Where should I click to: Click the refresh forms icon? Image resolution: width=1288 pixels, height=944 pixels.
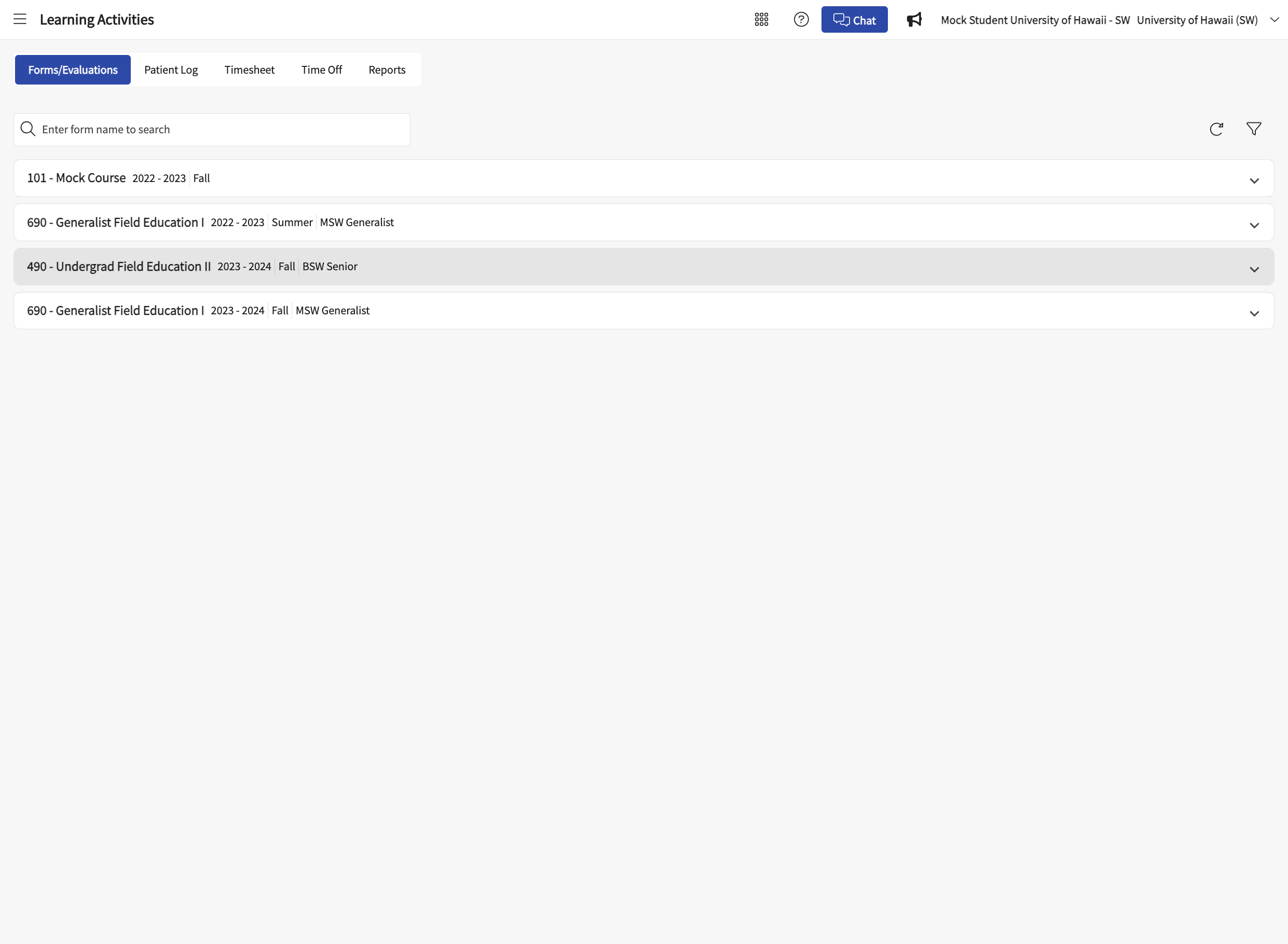[1216, 129]
